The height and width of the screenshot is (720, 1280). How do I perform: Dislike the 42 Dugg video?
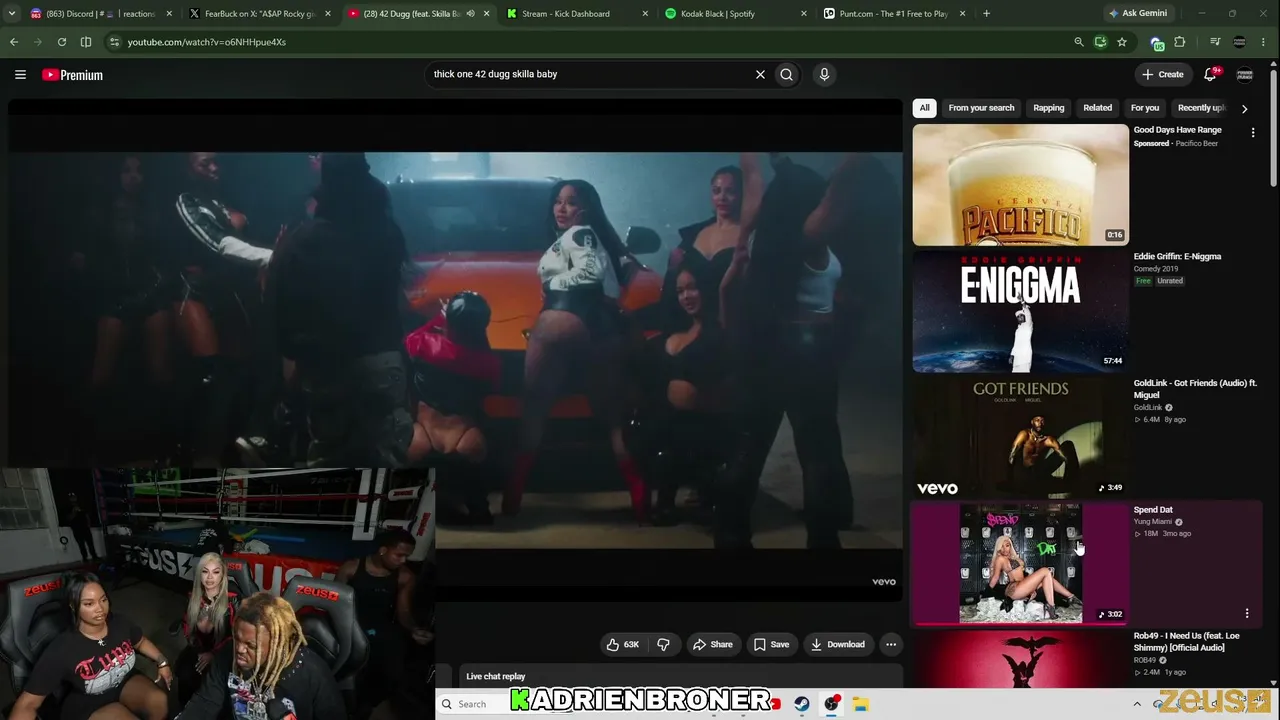663,644
